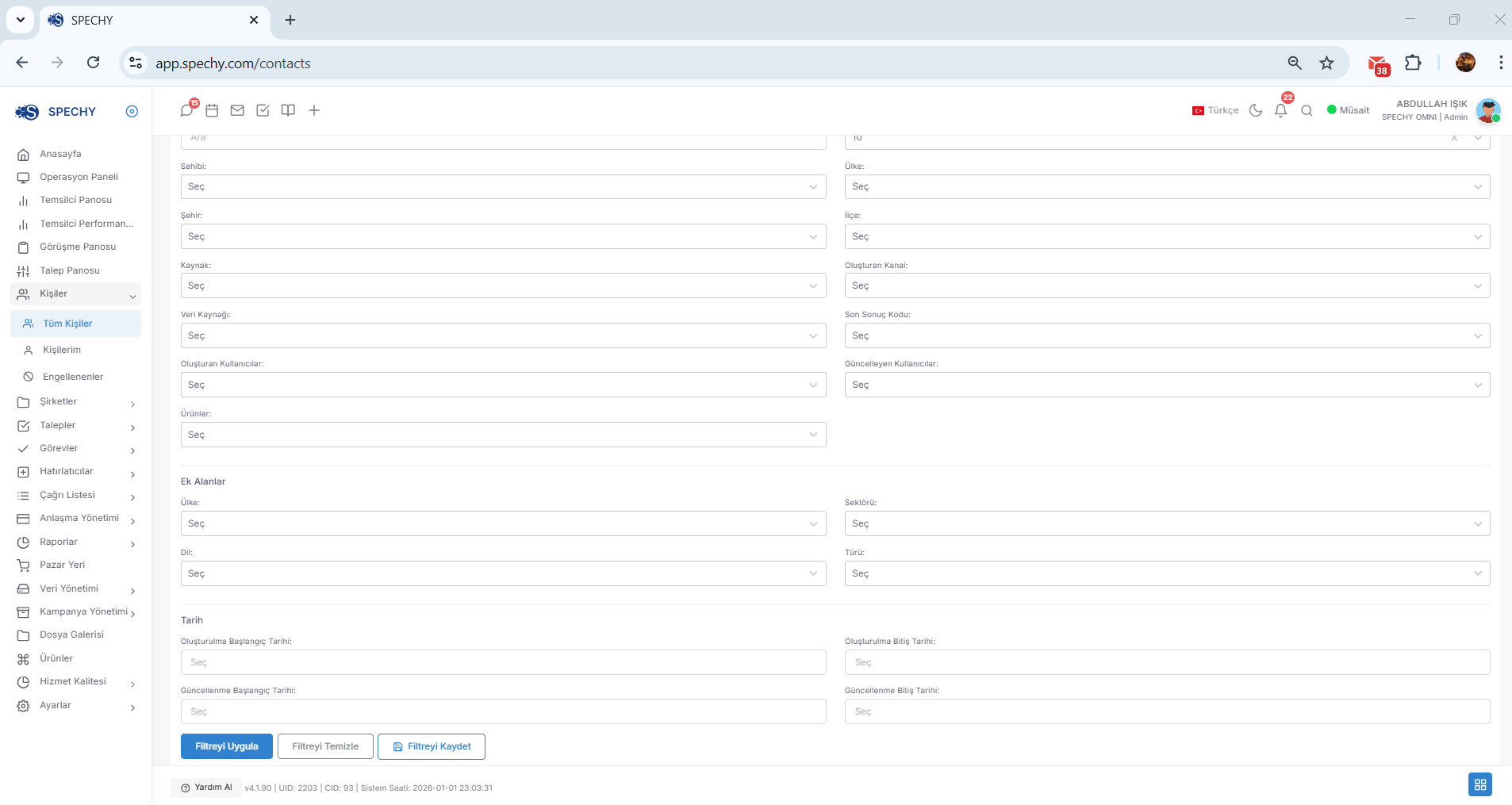This screenshot has width=1512, height=805.
Task: Click Güncellenme Başlangıç Tarihi field
Action: [503, 711]
